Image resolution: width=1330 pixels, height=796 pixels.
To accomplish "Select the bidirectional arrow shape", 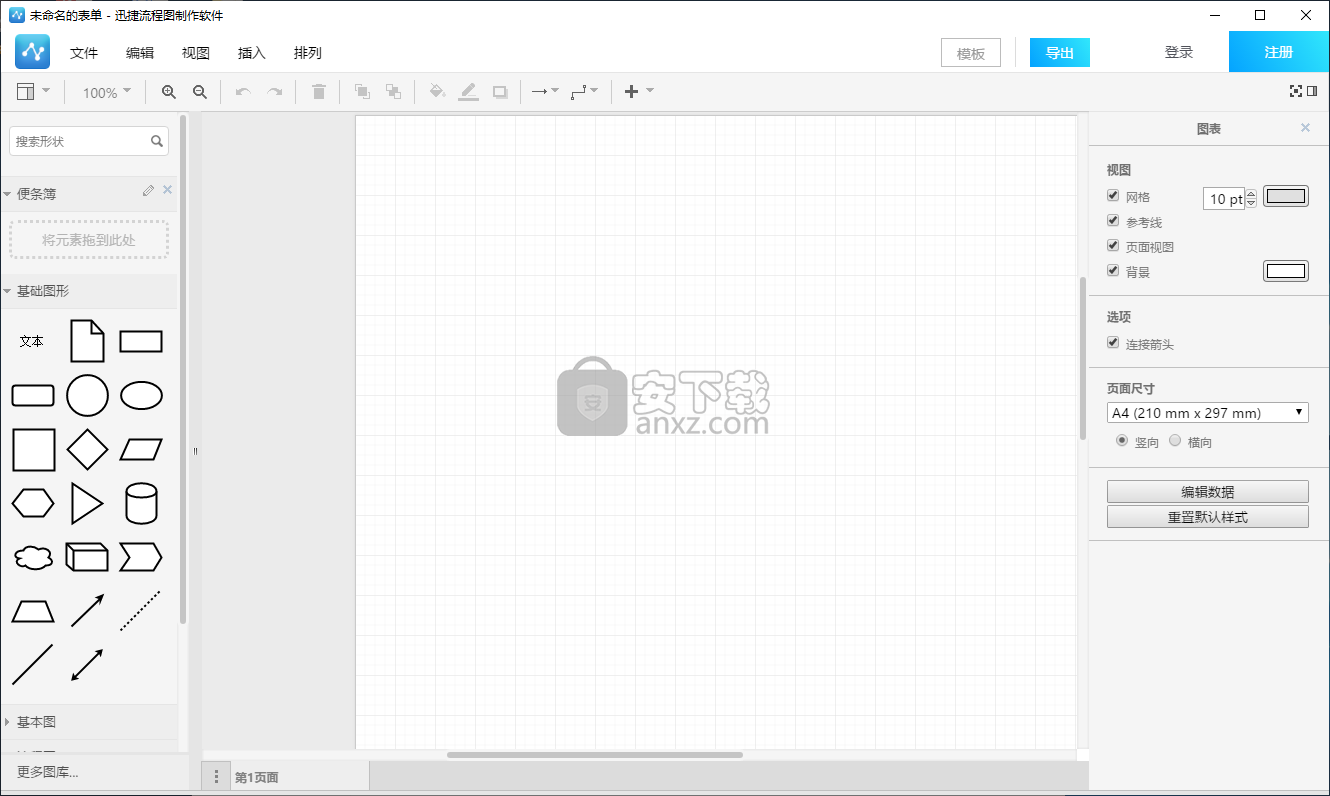I will point(87,665).
